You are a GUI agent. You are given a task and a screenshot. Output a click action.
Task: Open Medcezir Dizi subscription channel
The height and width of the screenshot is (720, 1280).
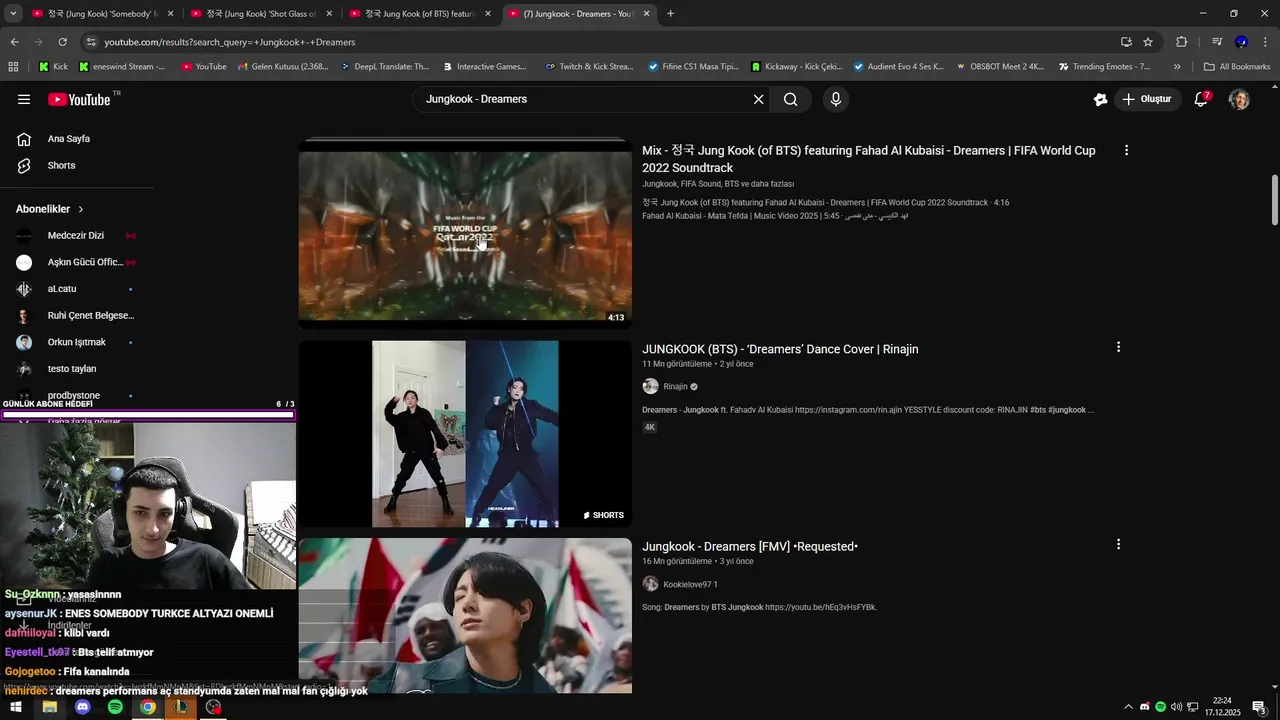point(78,236)
